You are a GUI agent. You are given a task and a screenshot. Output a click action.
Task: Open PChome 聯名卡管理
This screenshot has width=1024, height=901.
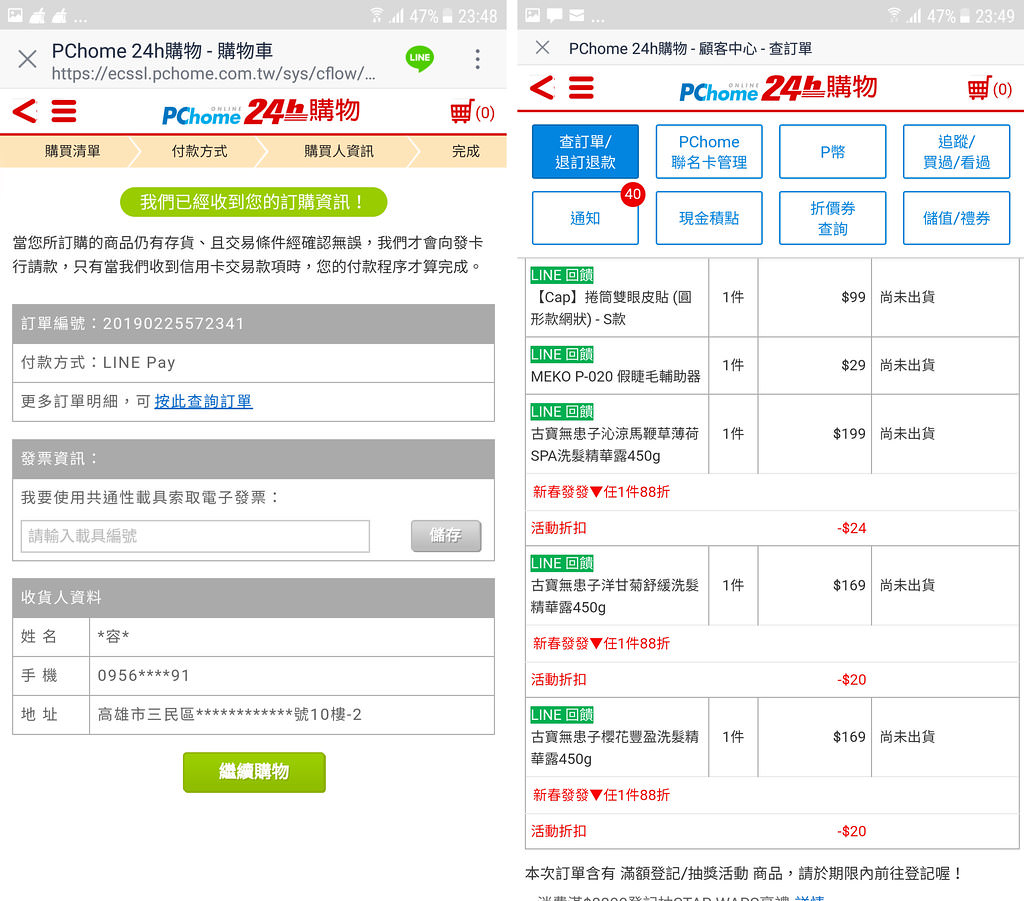tap(709, 151)
